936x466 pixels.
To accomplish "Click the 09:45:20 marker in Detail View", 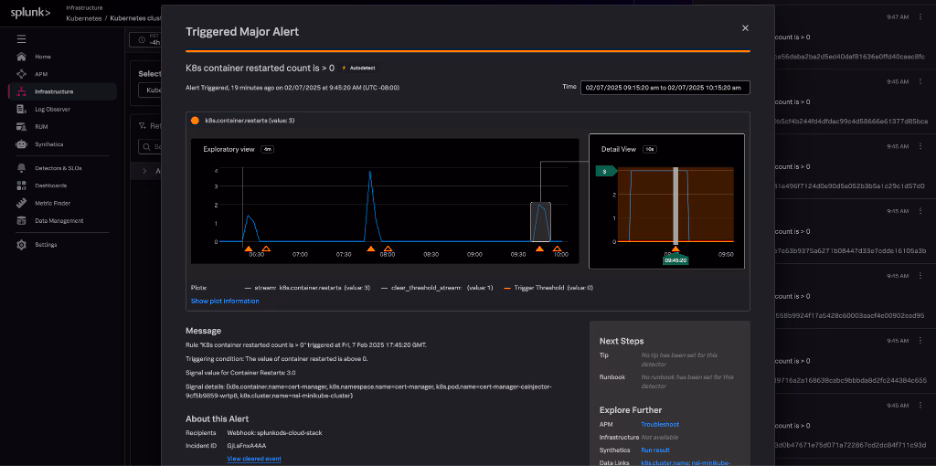I will [x=676, y=259].
